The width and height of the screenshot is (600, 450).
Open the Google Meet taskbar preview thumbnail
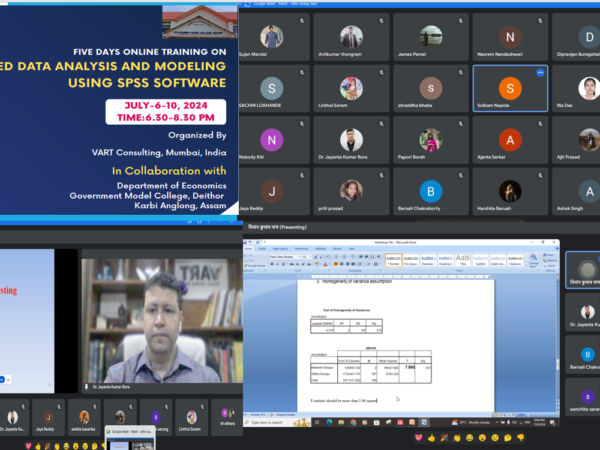(130, 439)
